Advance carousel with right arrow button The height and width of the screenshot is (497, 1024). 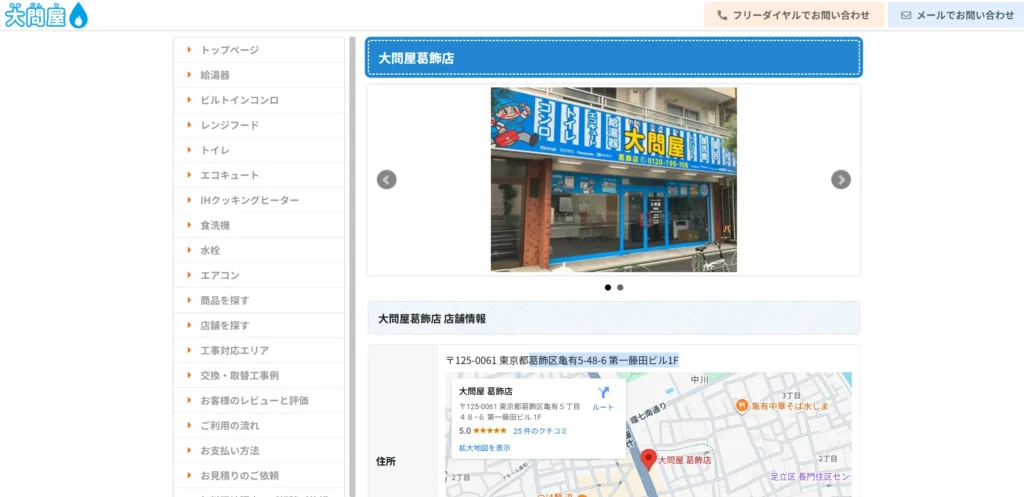pyautogui.click(x=841, y=180)
